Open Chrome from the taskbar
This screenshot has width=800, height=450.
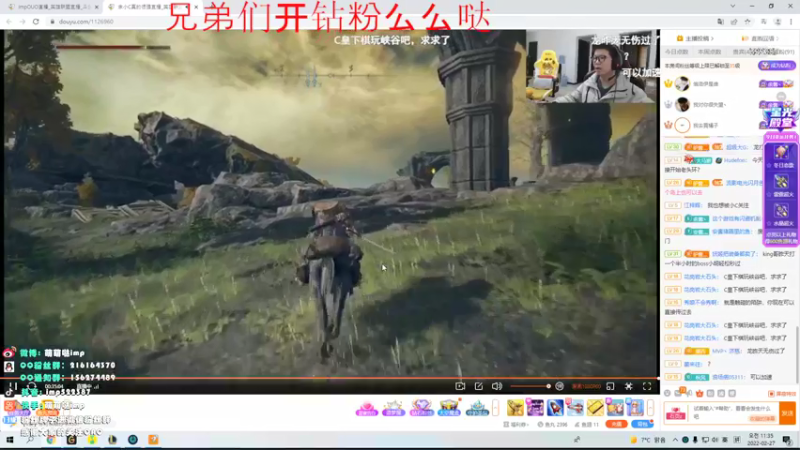[x=51, y=439]
